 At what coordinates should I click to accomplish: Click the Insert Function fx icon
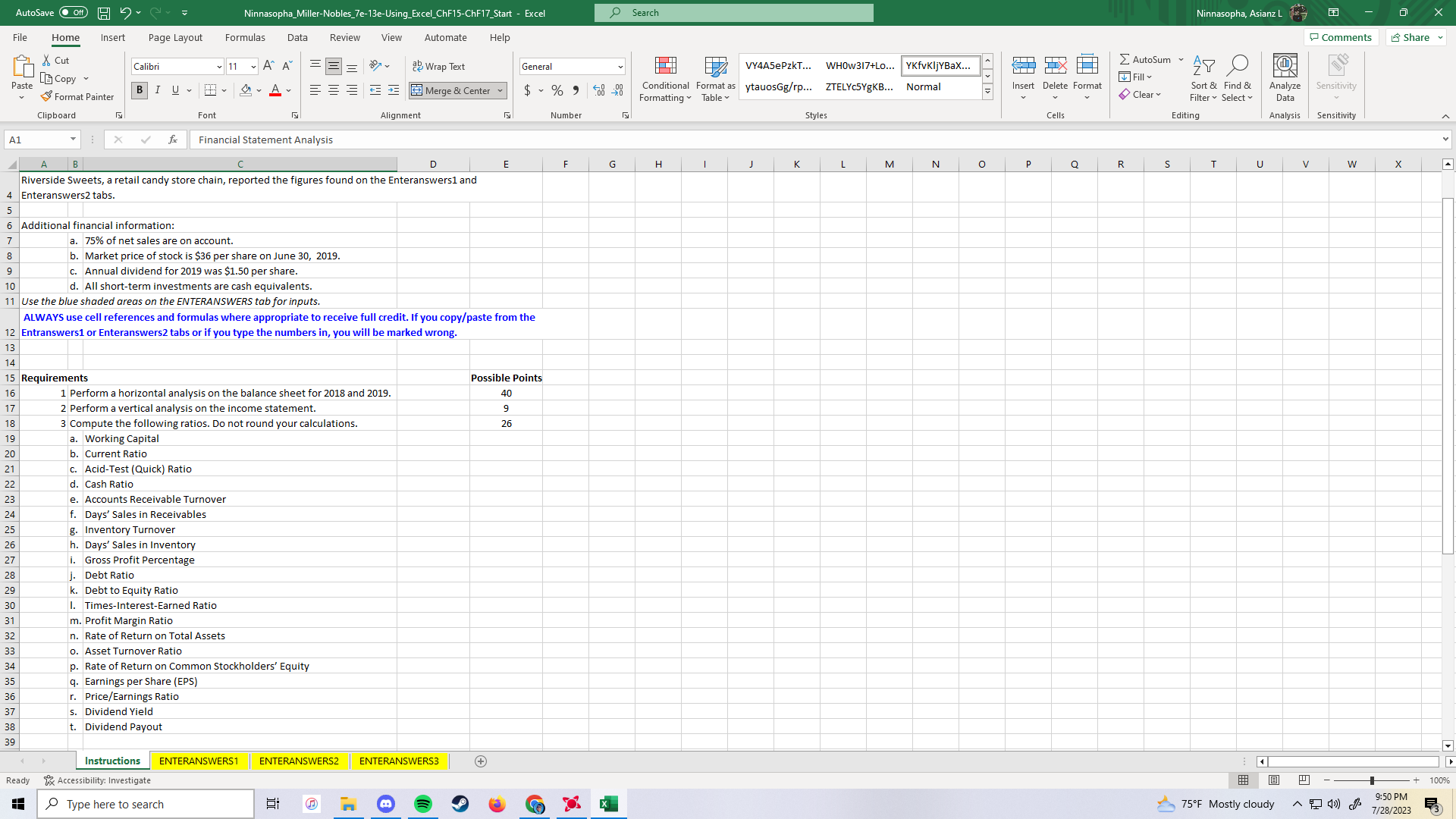[x=173, y=140]
